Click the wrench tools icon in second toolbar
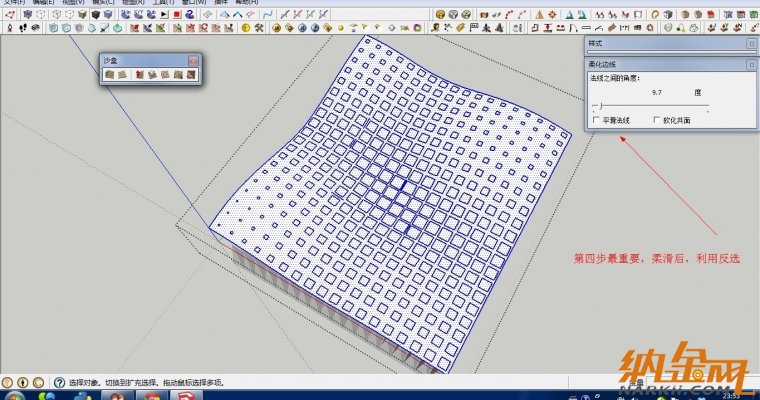 (259, 28)
